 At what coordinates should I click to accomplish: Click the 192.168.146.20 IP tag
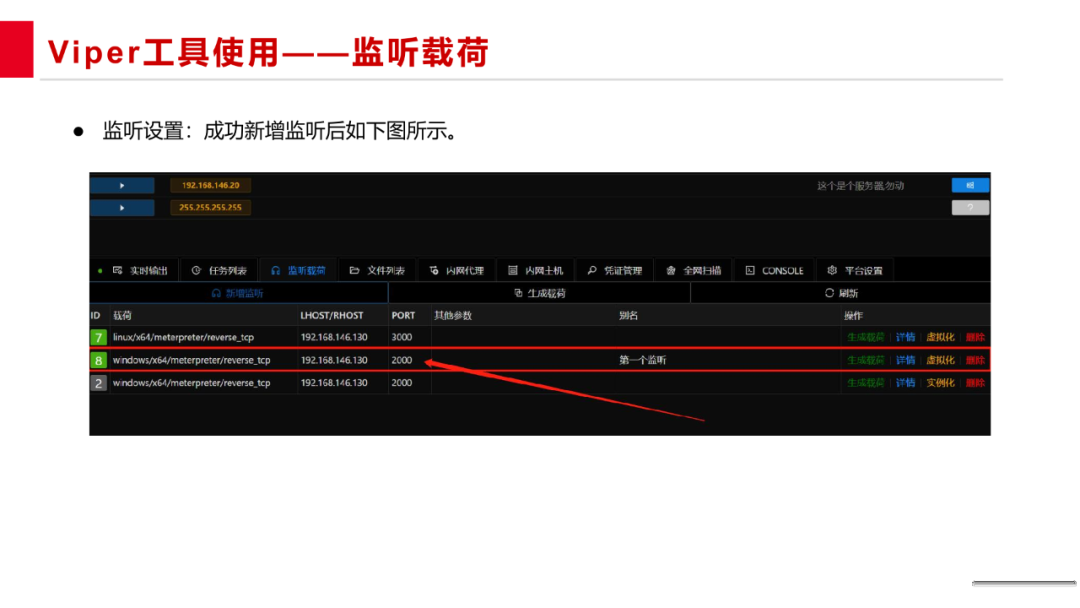(211, 185)
